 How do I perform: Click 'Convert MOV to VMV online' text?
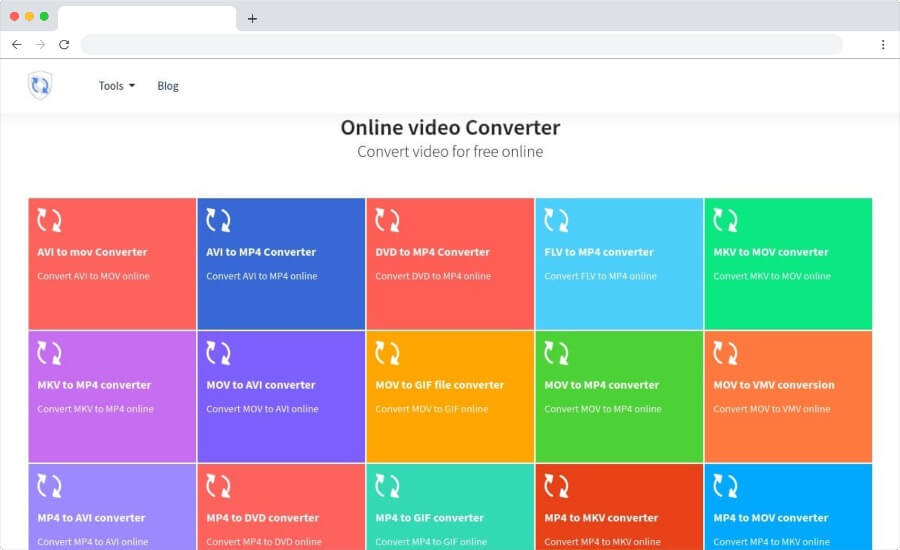tap(772, 409)
